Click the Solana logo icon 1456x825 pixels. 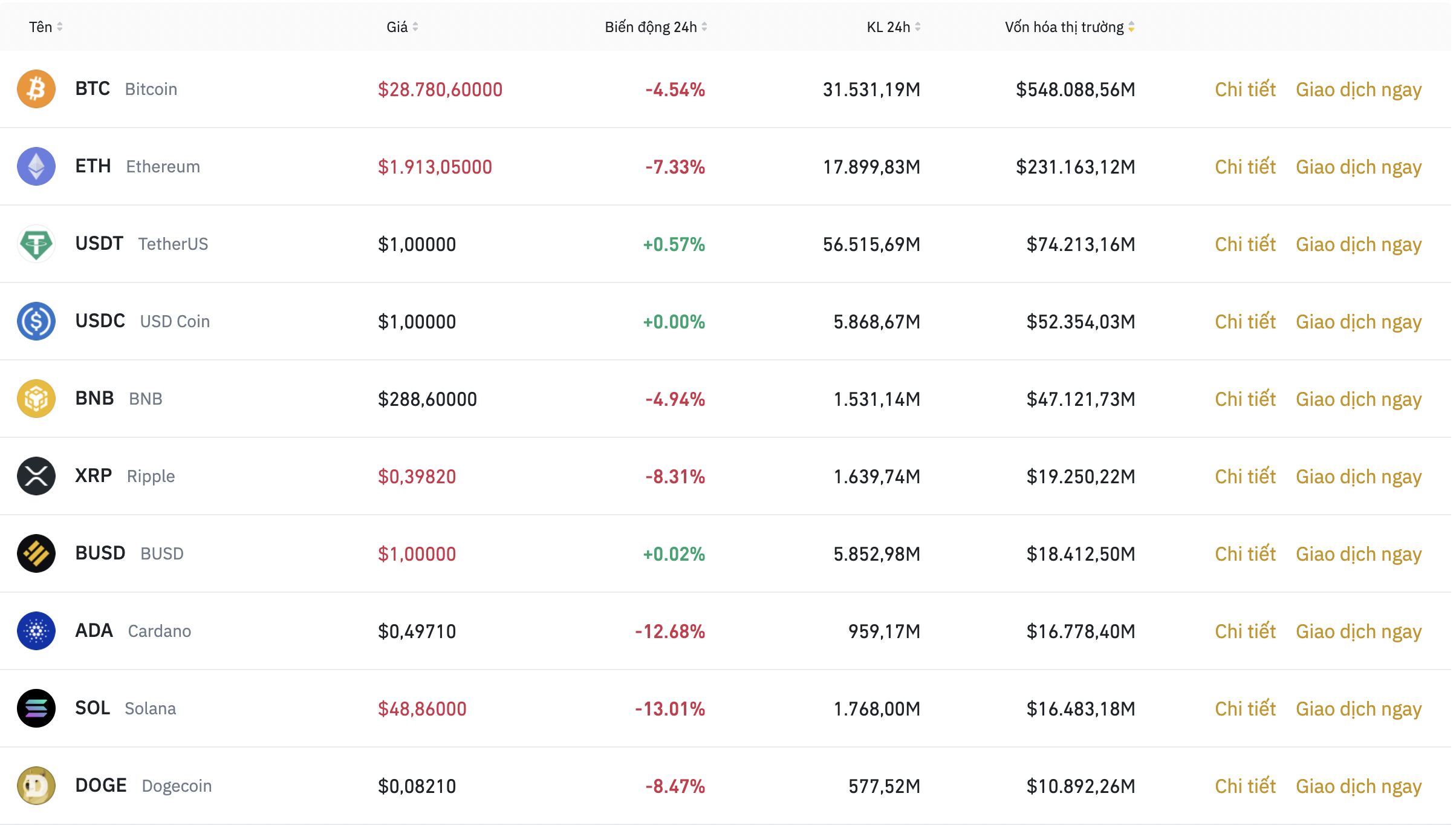[x=36, y=708]
